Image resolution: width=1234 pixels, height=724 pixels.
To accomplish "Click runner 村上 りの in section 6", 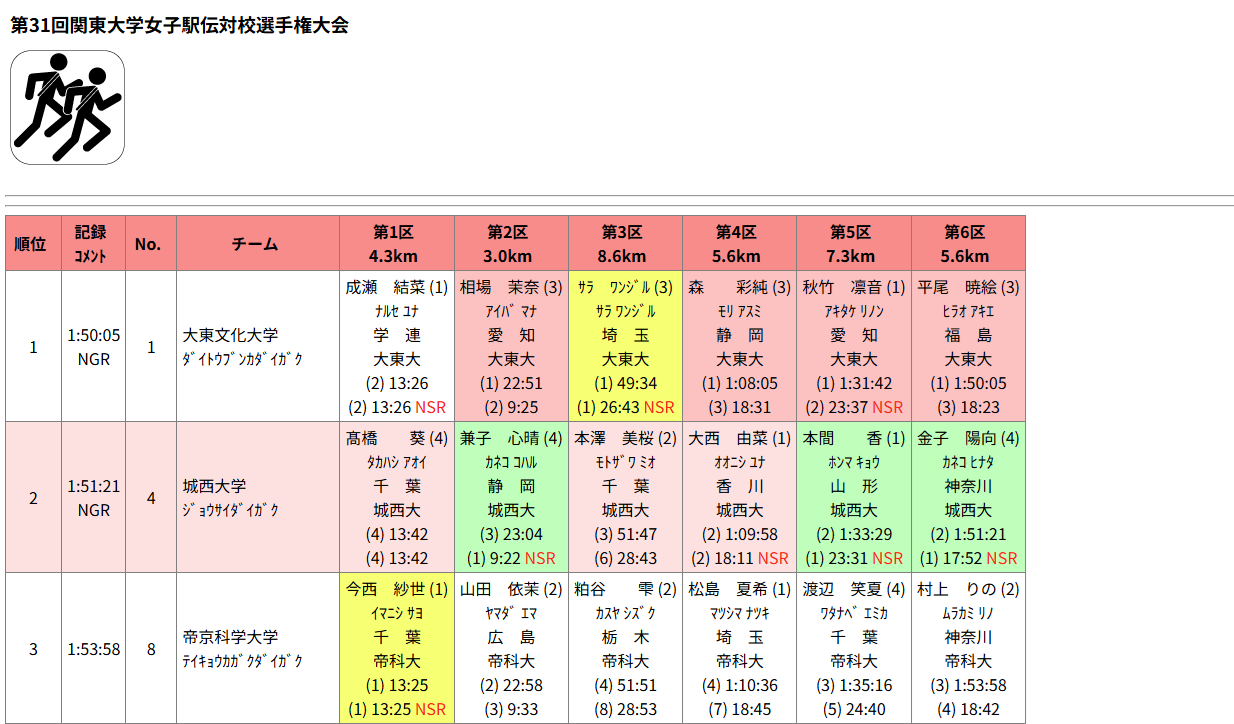I will 967,648.
